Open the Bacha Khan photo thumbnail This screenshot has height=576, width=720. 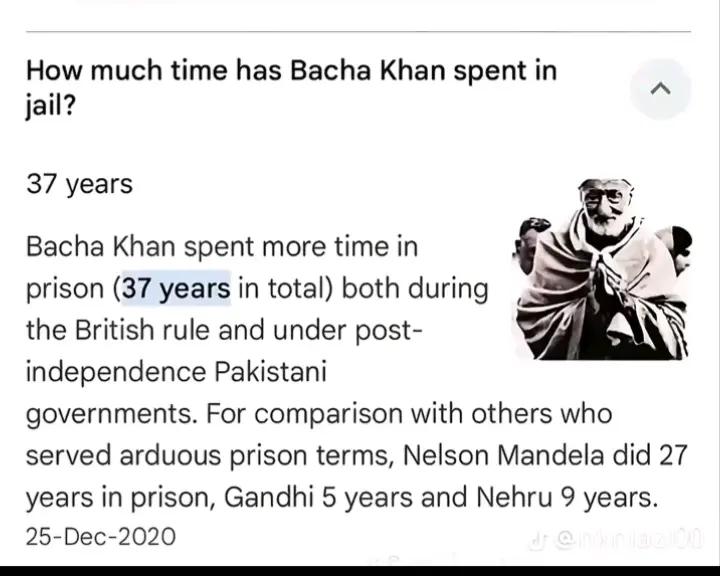602,269
